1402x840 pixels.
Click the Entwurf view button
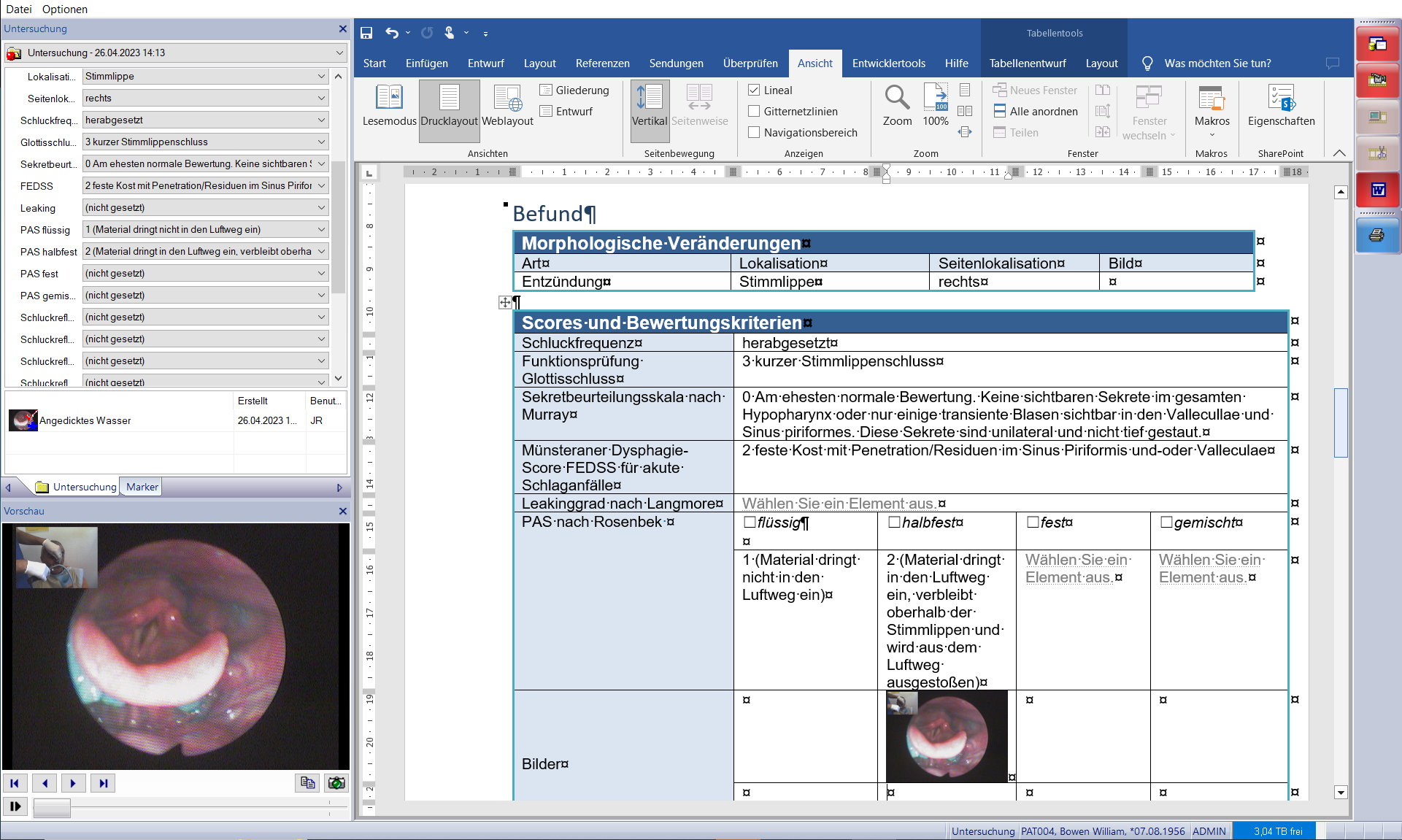tap(566, 111)
